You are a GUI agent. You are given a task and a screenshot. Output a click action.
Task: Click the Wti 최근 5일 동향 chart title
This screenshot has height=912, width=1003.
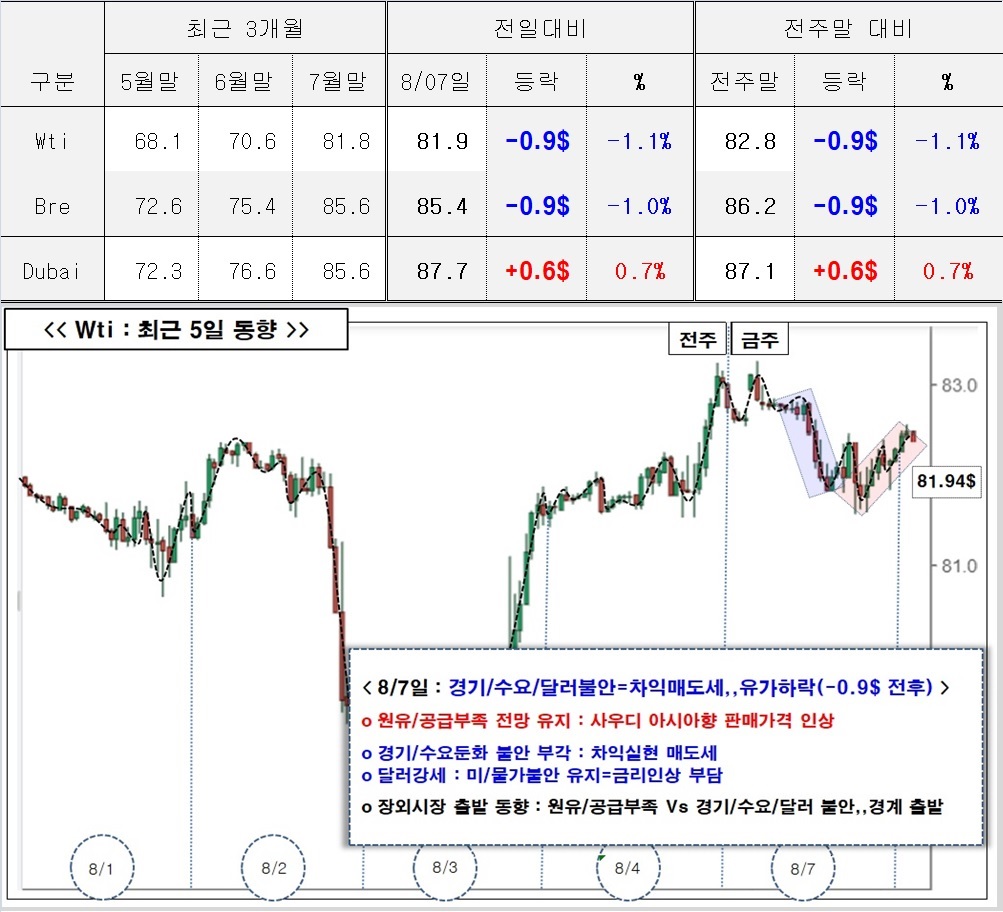(x=177, y=329)
